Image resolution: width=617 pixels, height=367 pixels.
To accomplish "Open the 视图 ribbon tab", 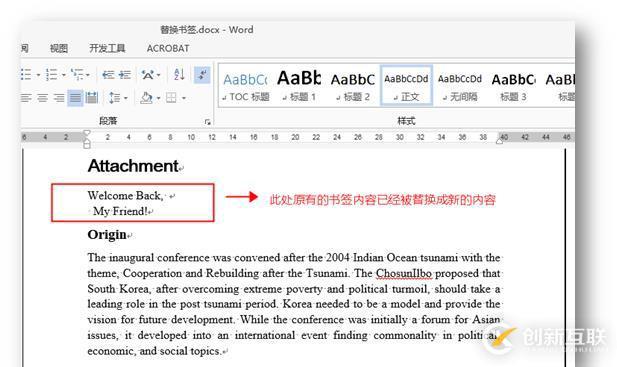I will click(x=59, y=48).
